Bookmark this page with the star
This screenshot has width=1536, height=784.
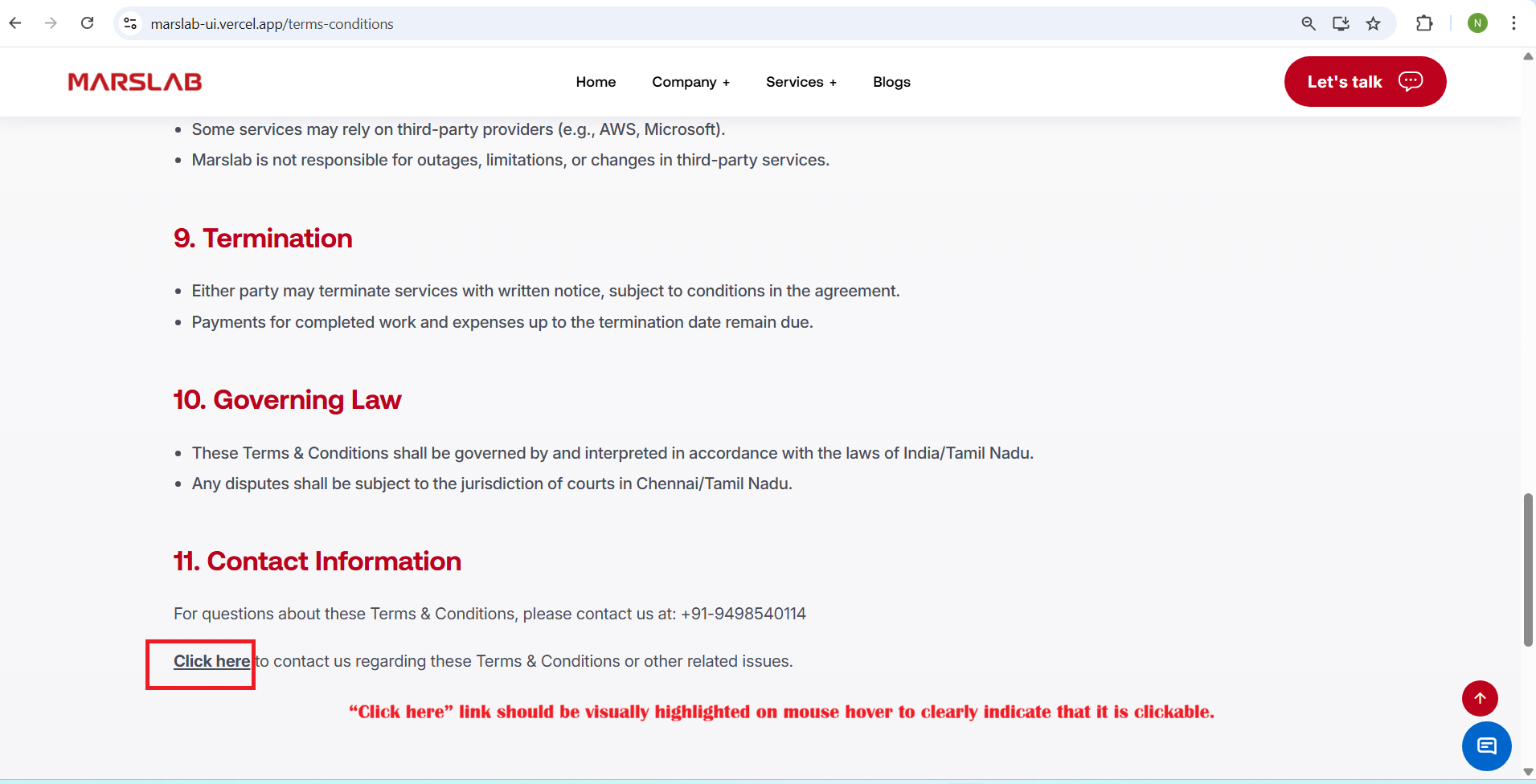tap(1373, 24)
